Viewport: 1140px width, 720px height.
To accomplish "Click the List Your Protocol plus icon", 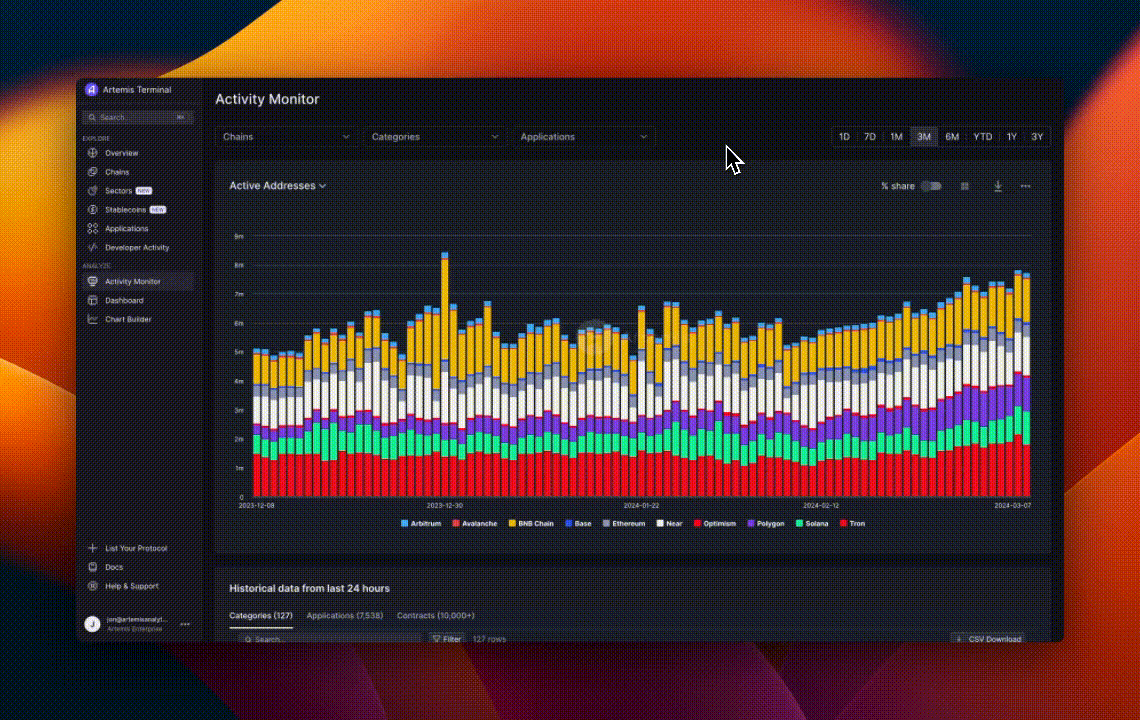I will 92,548.
